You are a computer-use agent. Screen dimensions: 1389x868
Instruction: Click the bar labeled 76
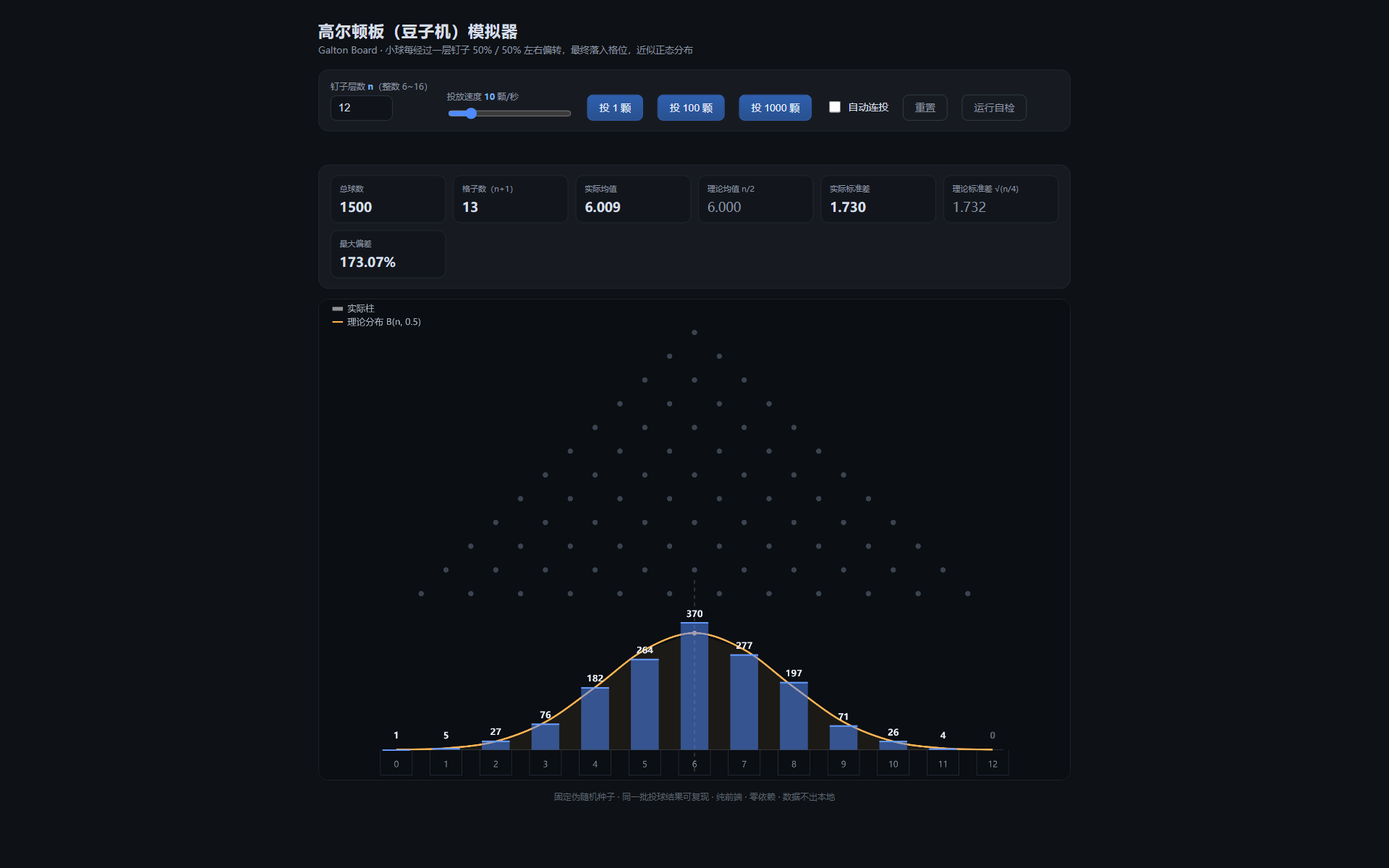(545, 736)
